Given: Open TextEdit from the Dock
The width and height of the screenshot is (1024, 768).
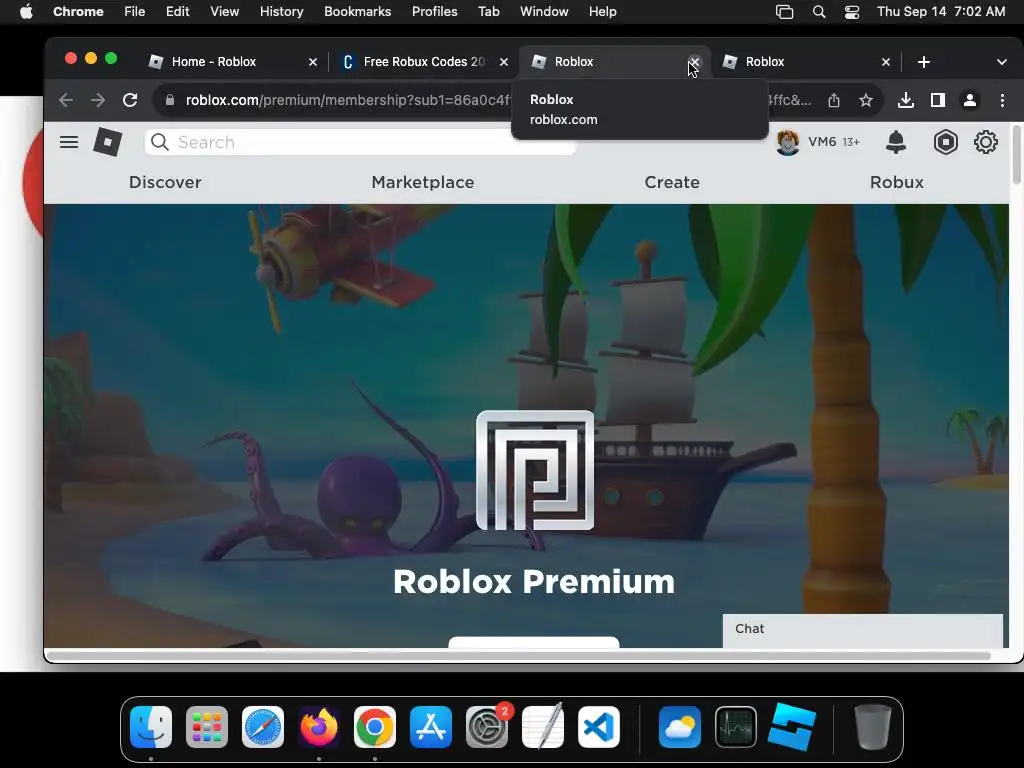Looking at the screenshot, I should point(543,727).
